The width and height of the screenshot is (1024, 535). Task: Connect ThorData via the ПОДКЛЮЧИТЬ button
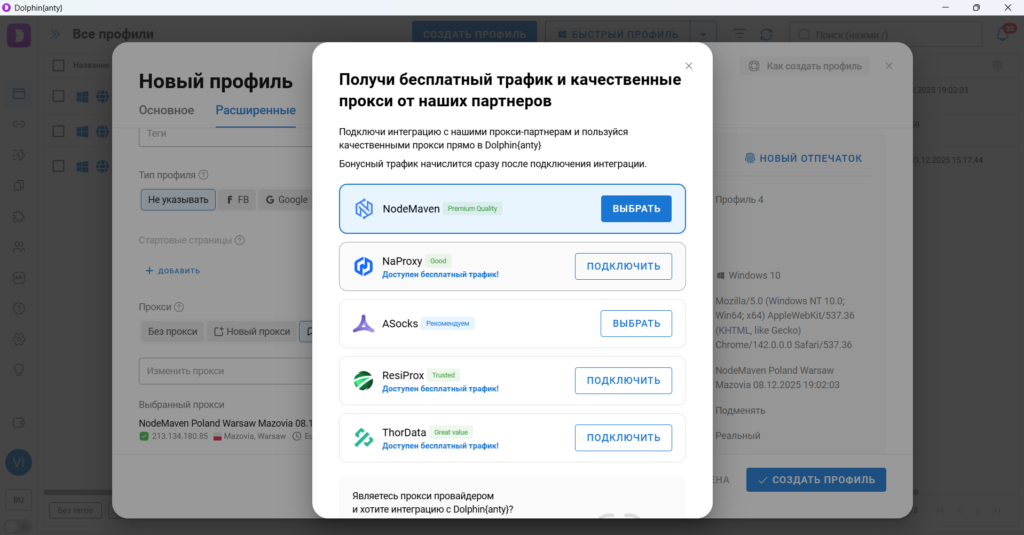pos(623,438)
